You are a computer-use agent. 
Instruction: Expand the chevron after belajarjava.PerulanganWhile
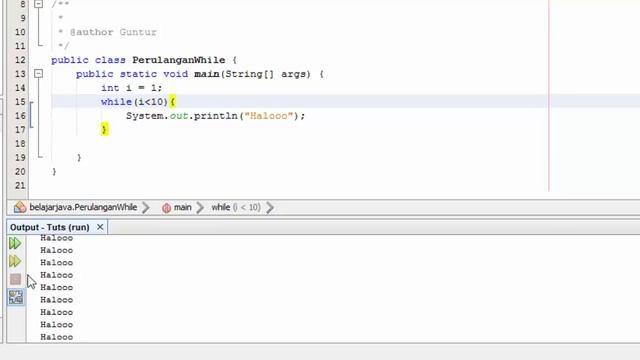(146, 207)
